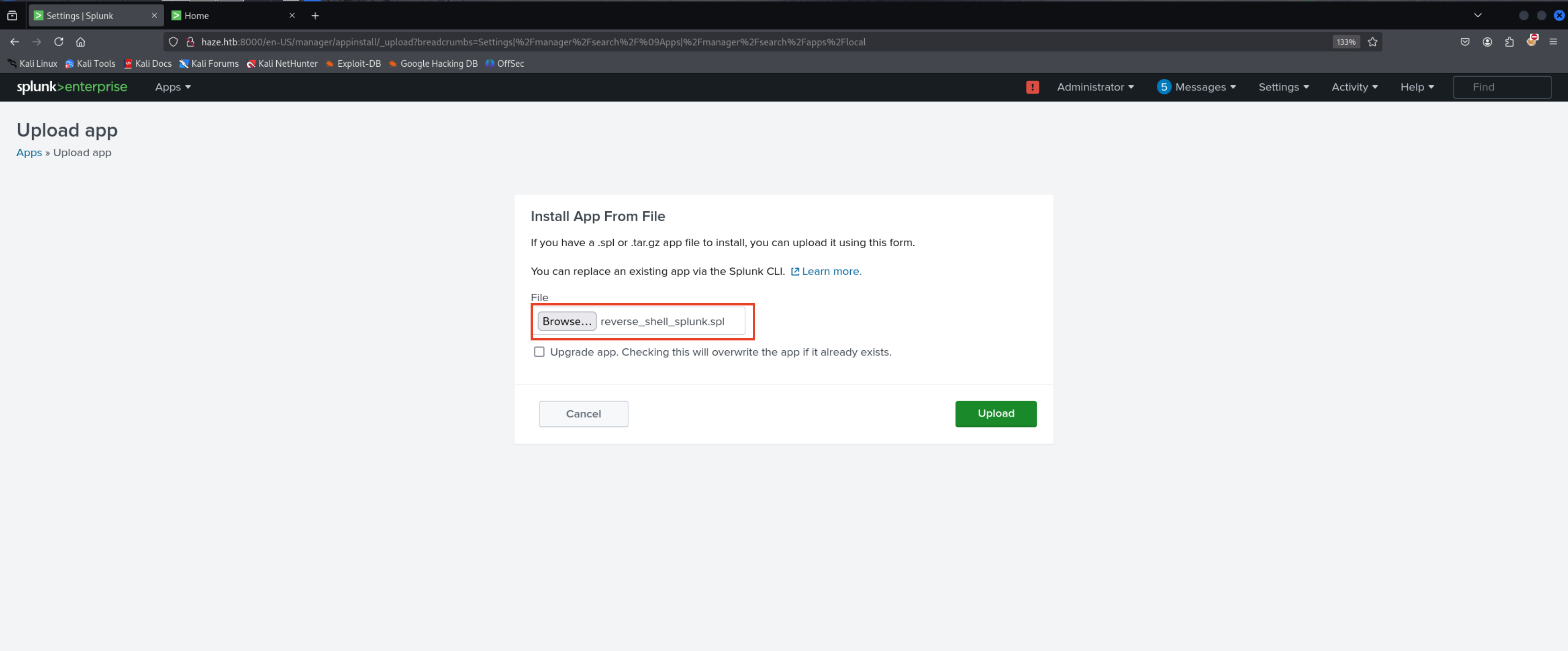
Task: Open the Firefox hamburger menu
Action: [1554, 42]
